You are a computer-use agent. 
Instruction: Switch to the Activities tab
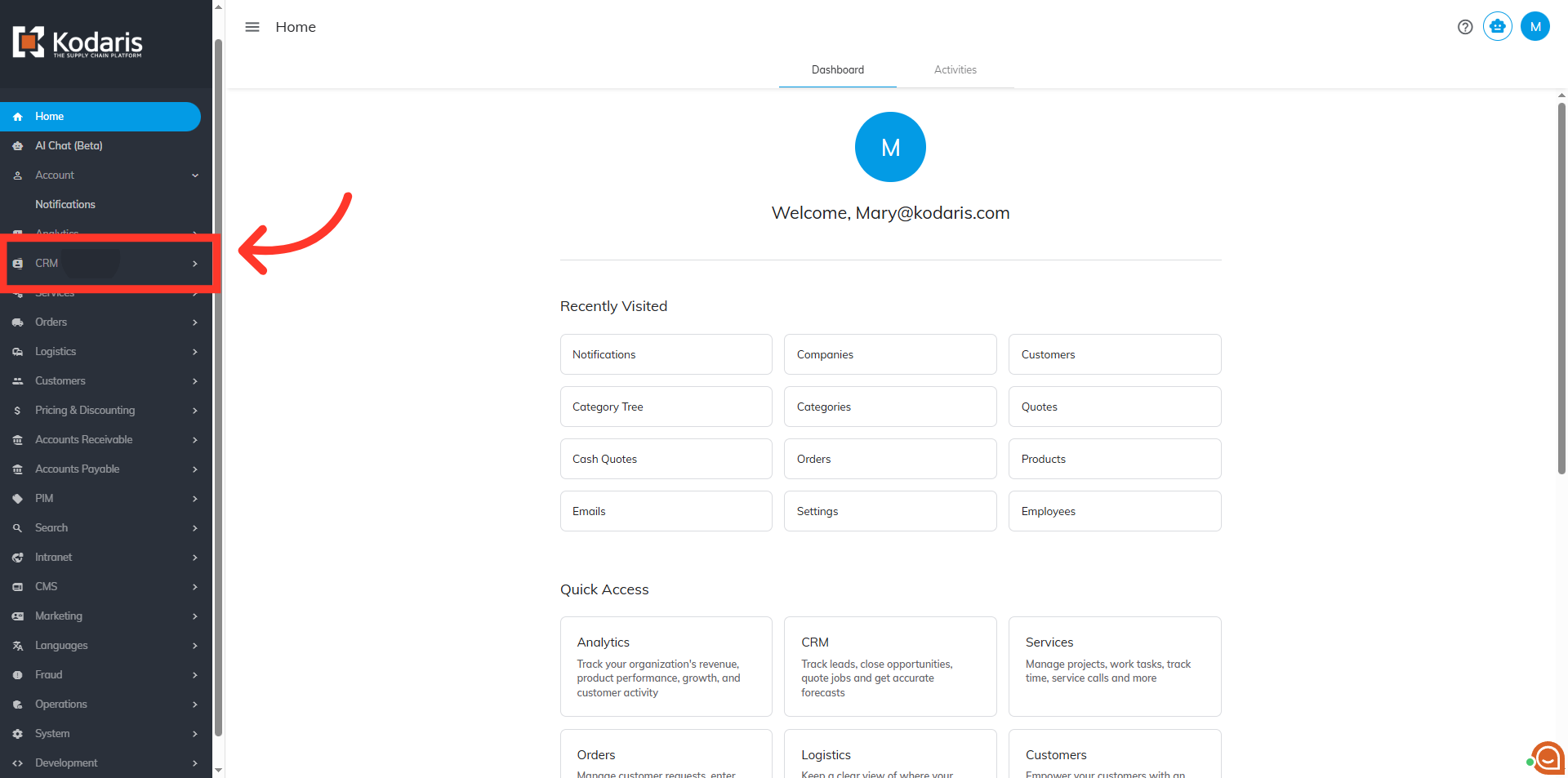point(955,70)
